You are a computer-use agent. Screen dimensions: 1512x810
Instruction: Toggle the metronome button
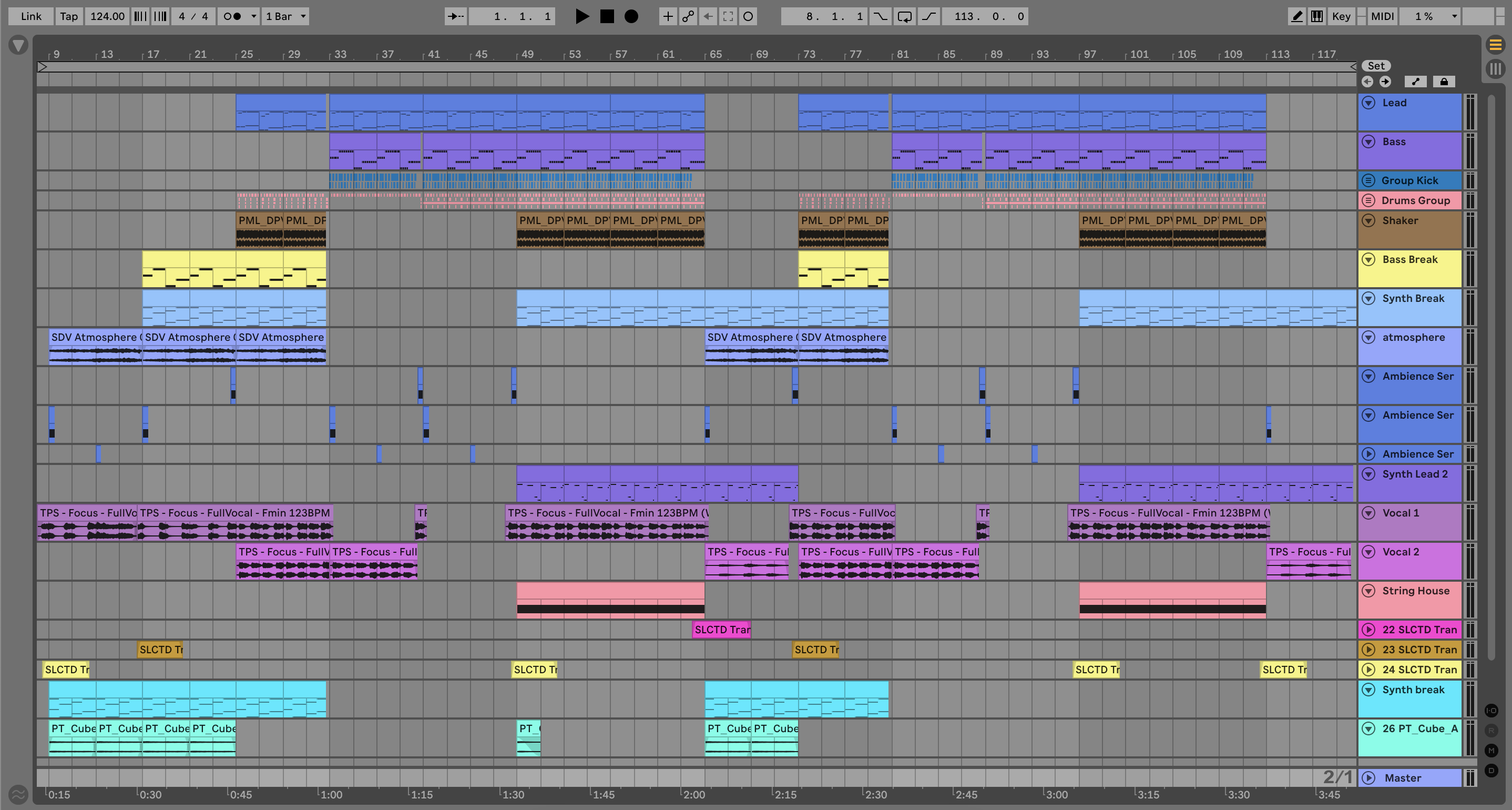pos(233,16)
